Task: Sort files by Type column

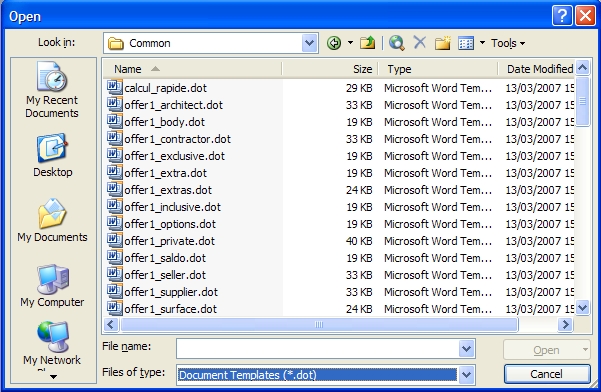Action: pos(438,69)
